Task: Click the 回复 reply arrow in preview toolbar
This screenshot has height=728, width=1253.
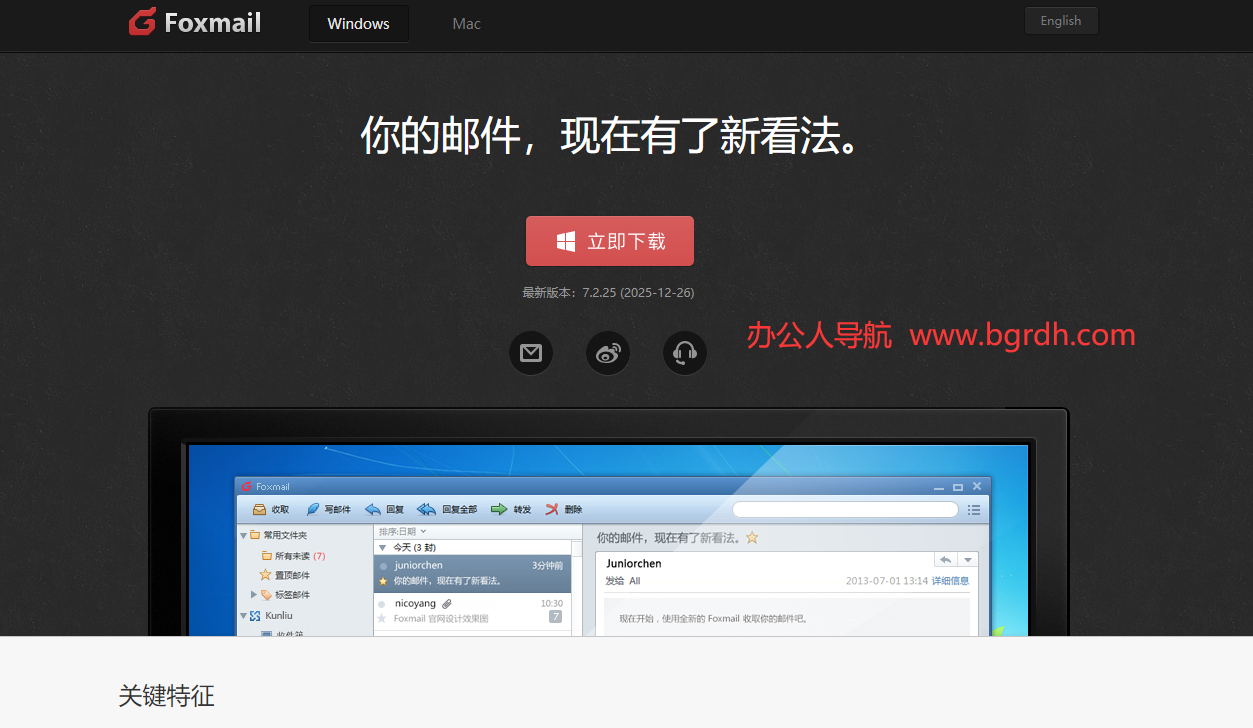Action: coord(372,510)
